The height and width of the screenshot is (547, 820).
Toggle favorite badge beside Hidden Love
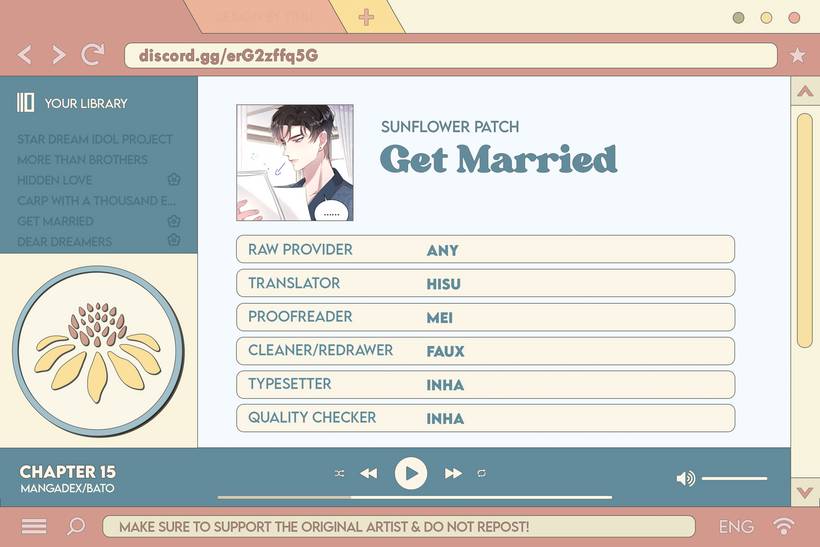click(x=173, y=180)
